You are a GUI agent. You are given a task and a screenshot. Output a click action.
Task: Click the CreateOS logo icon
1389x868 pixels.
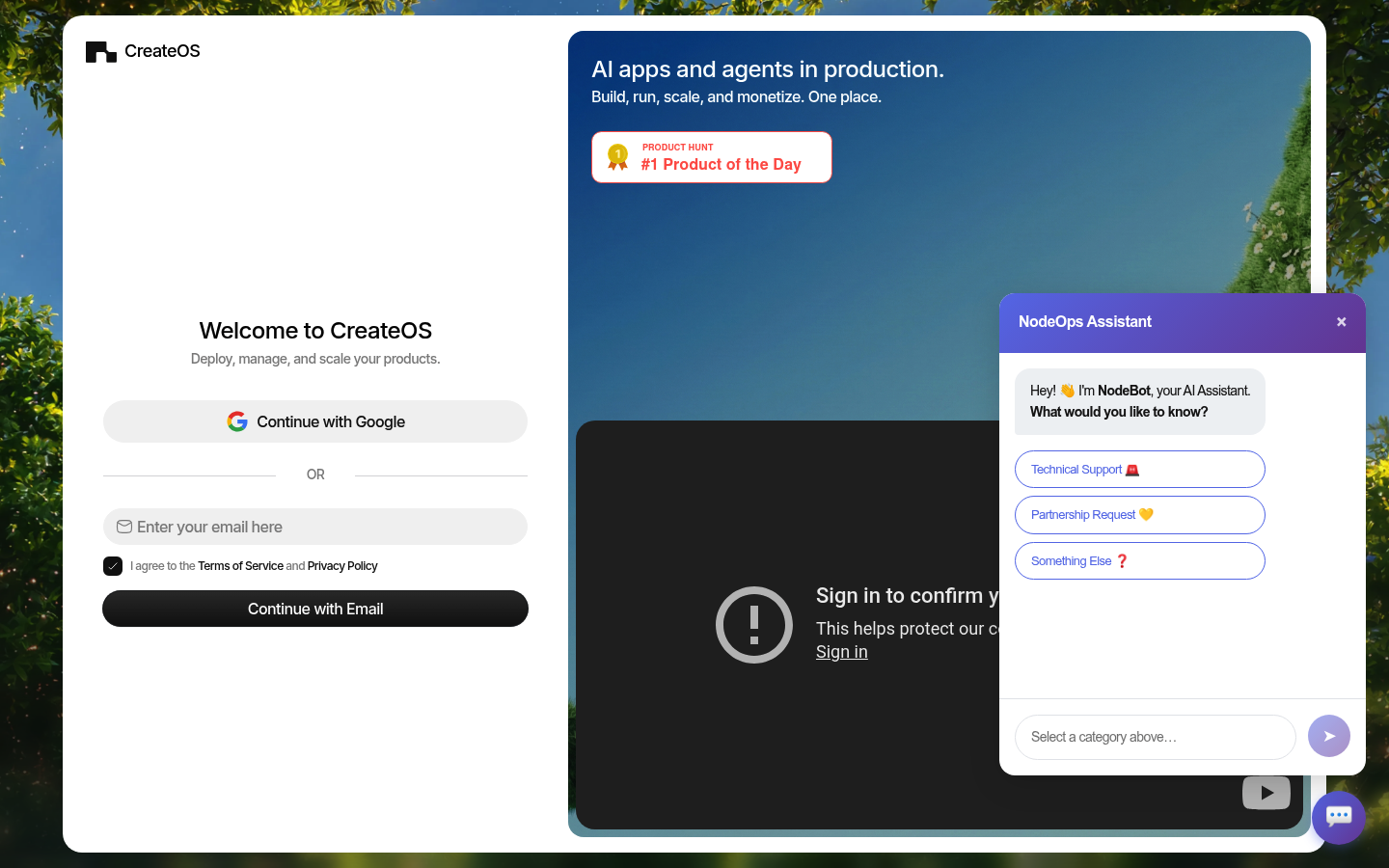100,52
